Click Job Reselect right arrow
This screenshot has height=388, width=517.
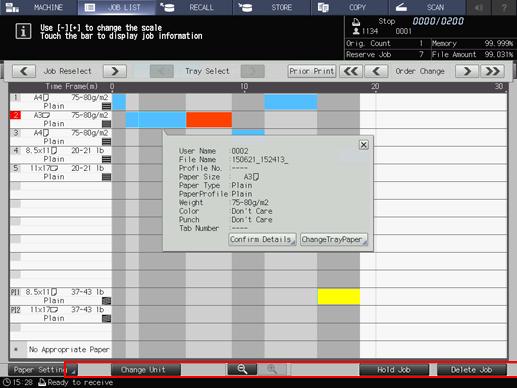(115, 71)
